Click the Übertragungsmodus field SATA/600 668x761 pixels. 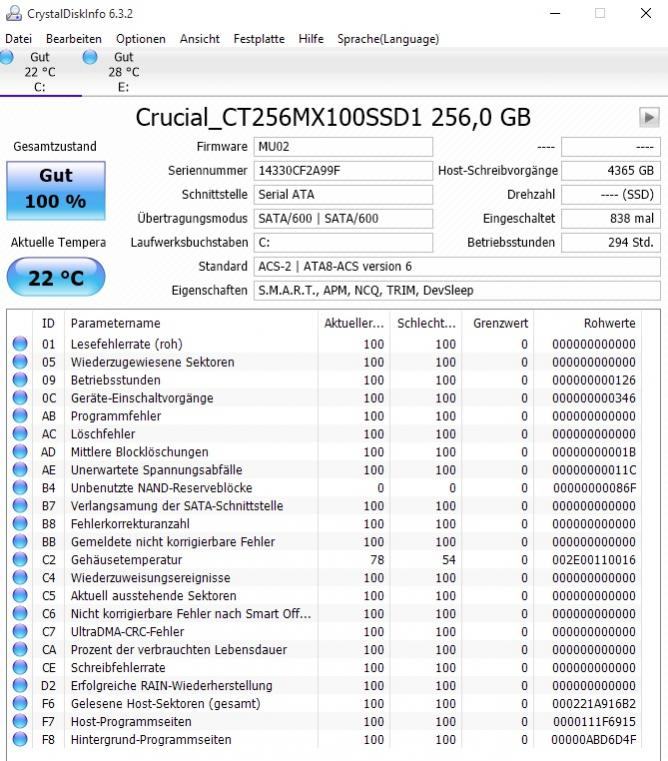343,218
